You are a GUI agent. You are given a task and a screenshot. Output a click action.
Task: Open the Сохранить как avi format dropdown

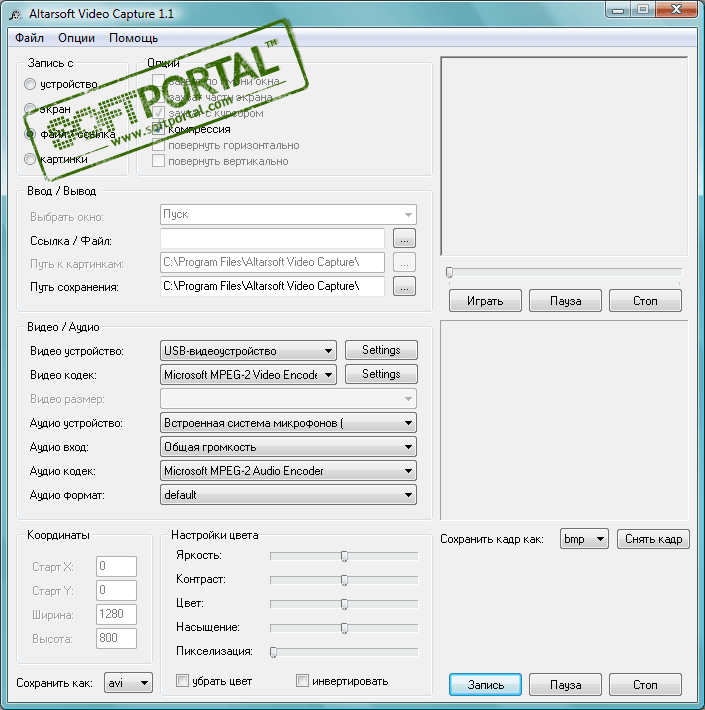[128, 683]
